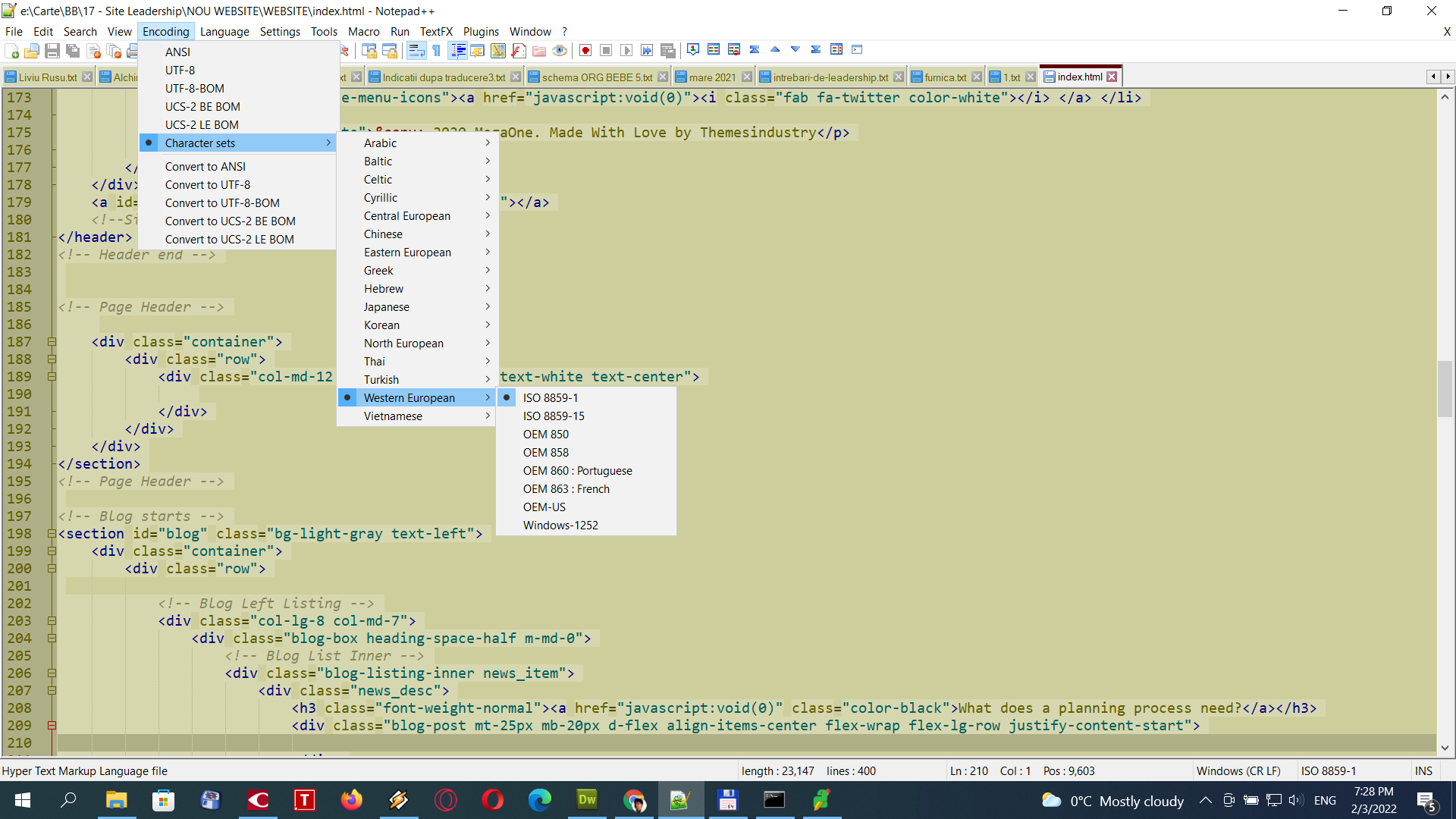Click tab bar scroll-right arrow
This screenshot has width=1456, height=819.
pos(1448,77)
